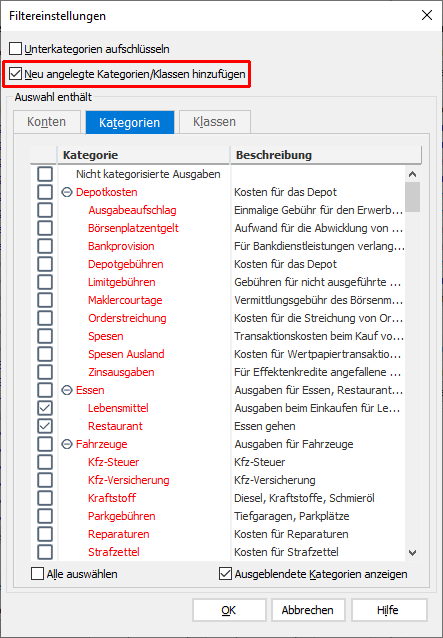Click description 'Kosten für Reparaturen'
The height and width of the screenshot is (638, 443).
click(x=291, y=534)
